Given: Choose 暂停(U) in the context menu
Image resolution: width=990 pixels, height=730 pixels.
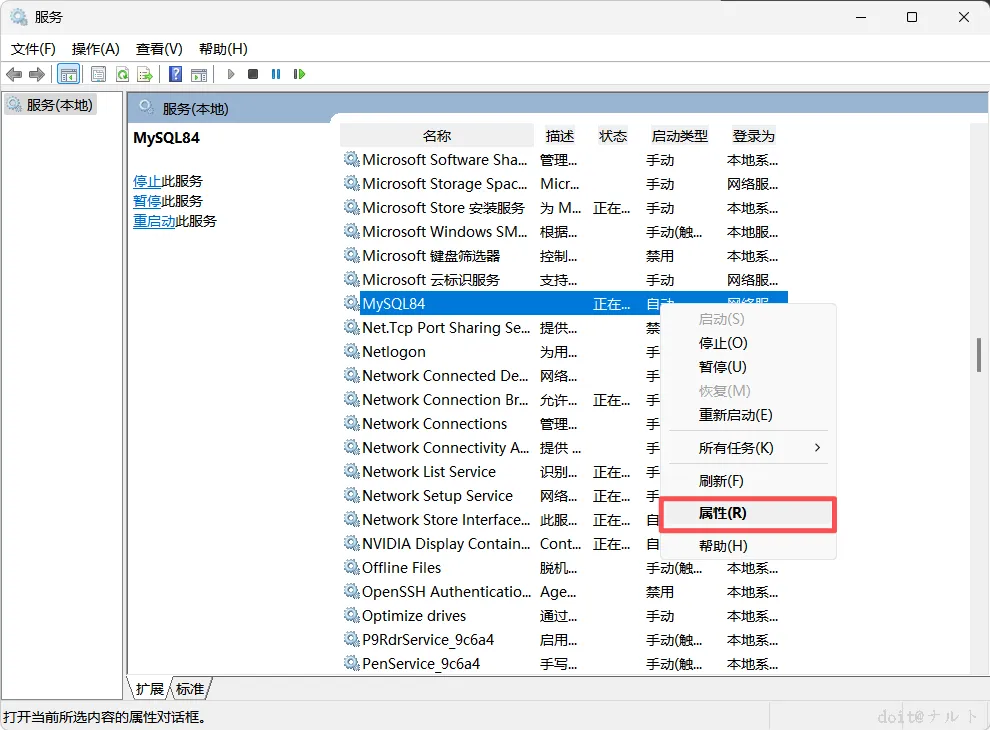Looking at the screenshot, I should pyautogui.click(x=748, y=367).
